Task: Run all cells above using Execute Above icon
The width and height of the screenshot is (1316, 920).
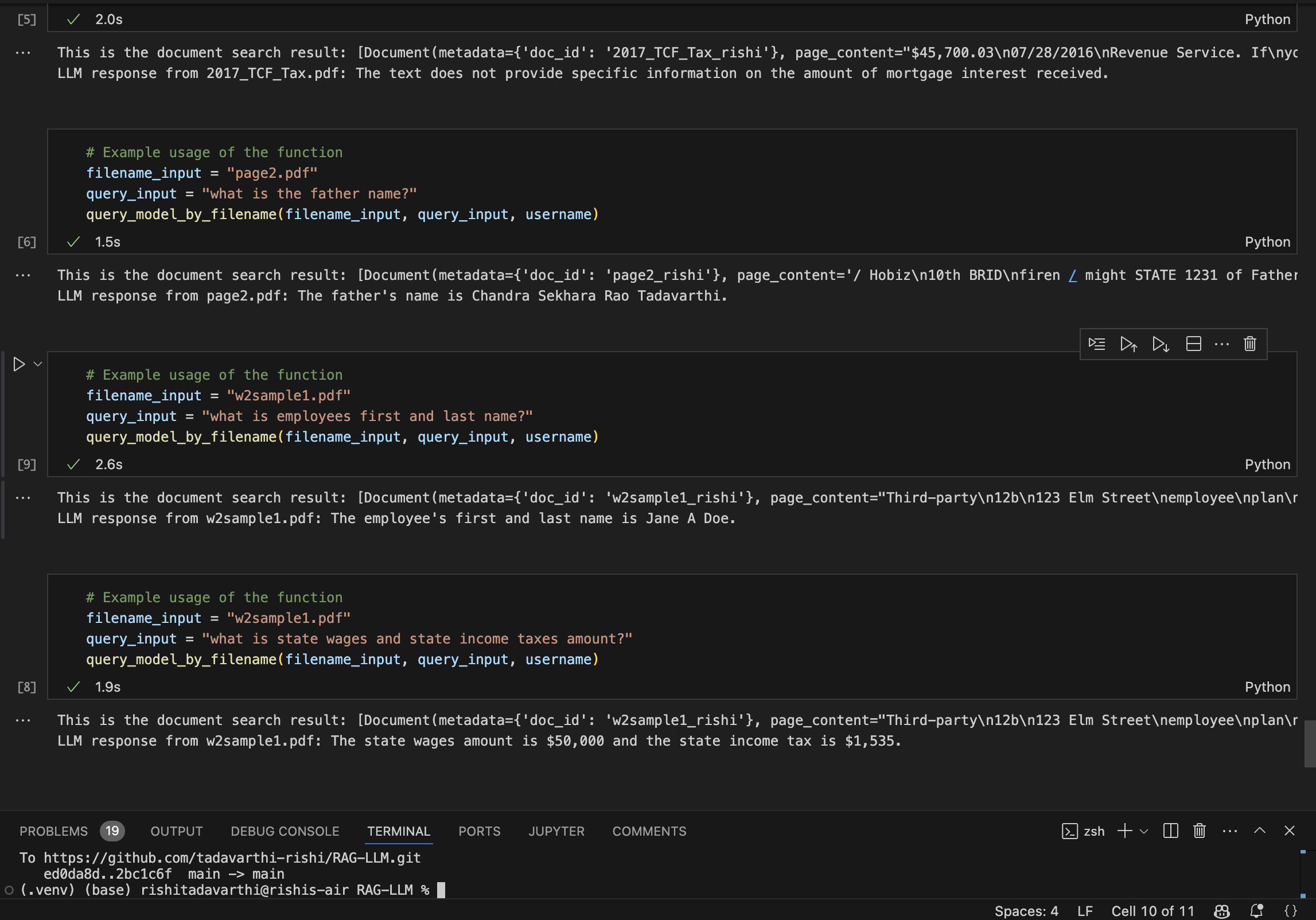Action: [x=1128, y=344]
